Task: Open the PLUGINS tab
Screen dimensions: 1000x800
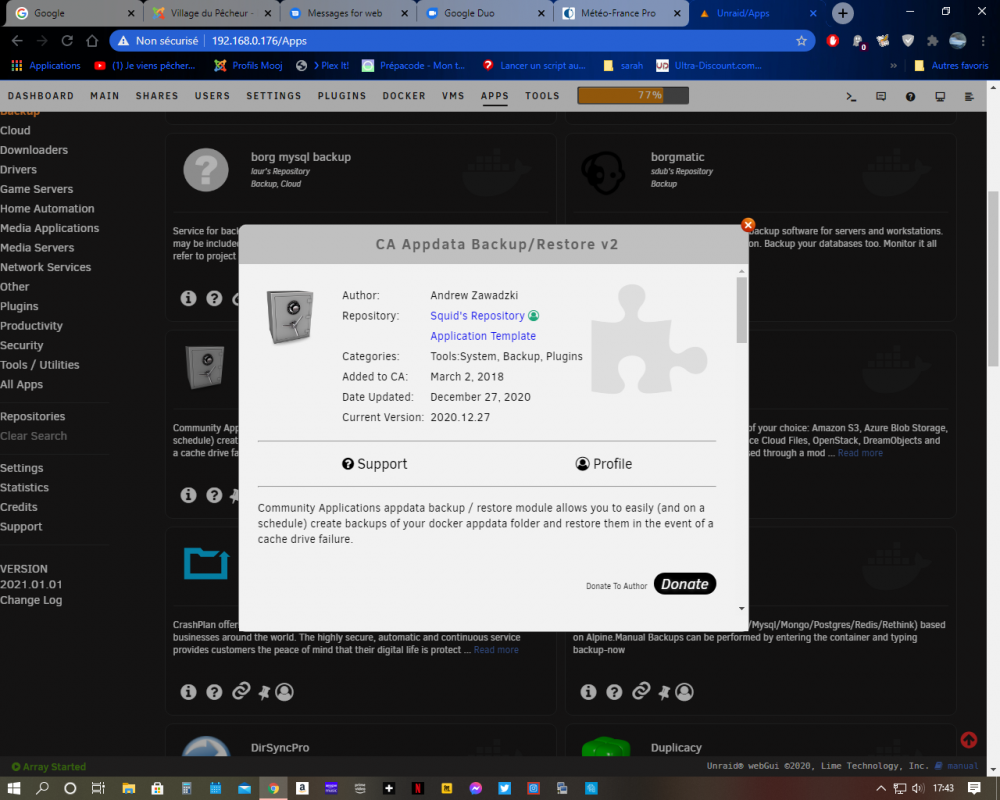Action: pos(342,96)
